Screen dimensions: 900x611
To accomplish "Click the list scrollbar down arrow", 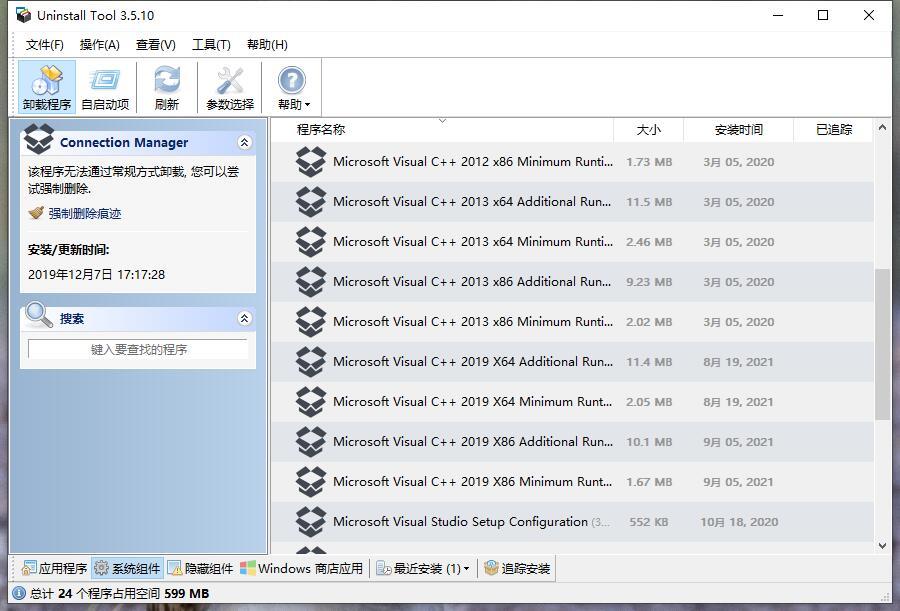I will tap(882, 546).
